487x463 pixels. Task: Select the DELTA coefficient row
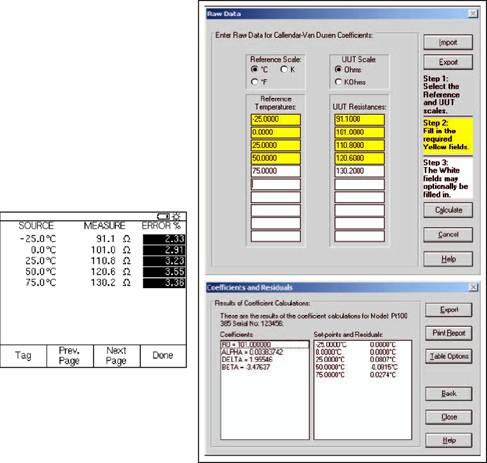point(265,360)
